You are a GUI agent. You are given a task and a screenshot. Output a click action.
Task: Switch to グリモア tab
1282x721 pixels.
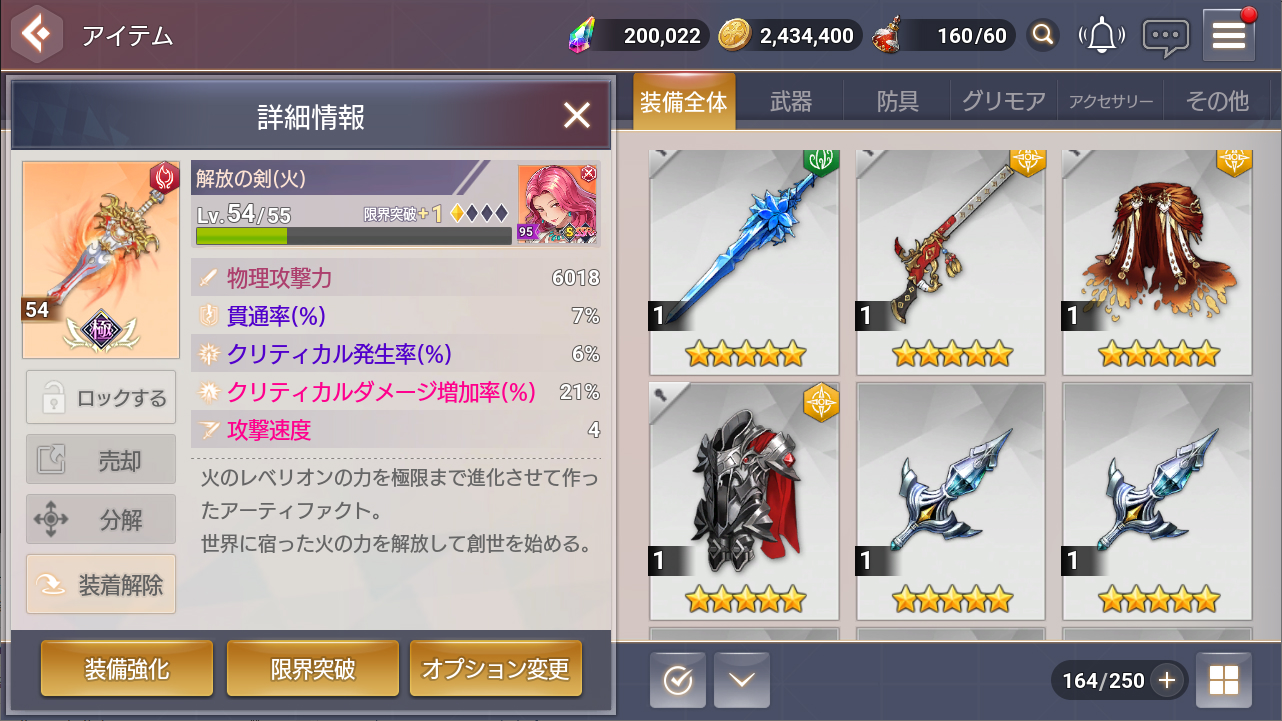click(1003, 101)
